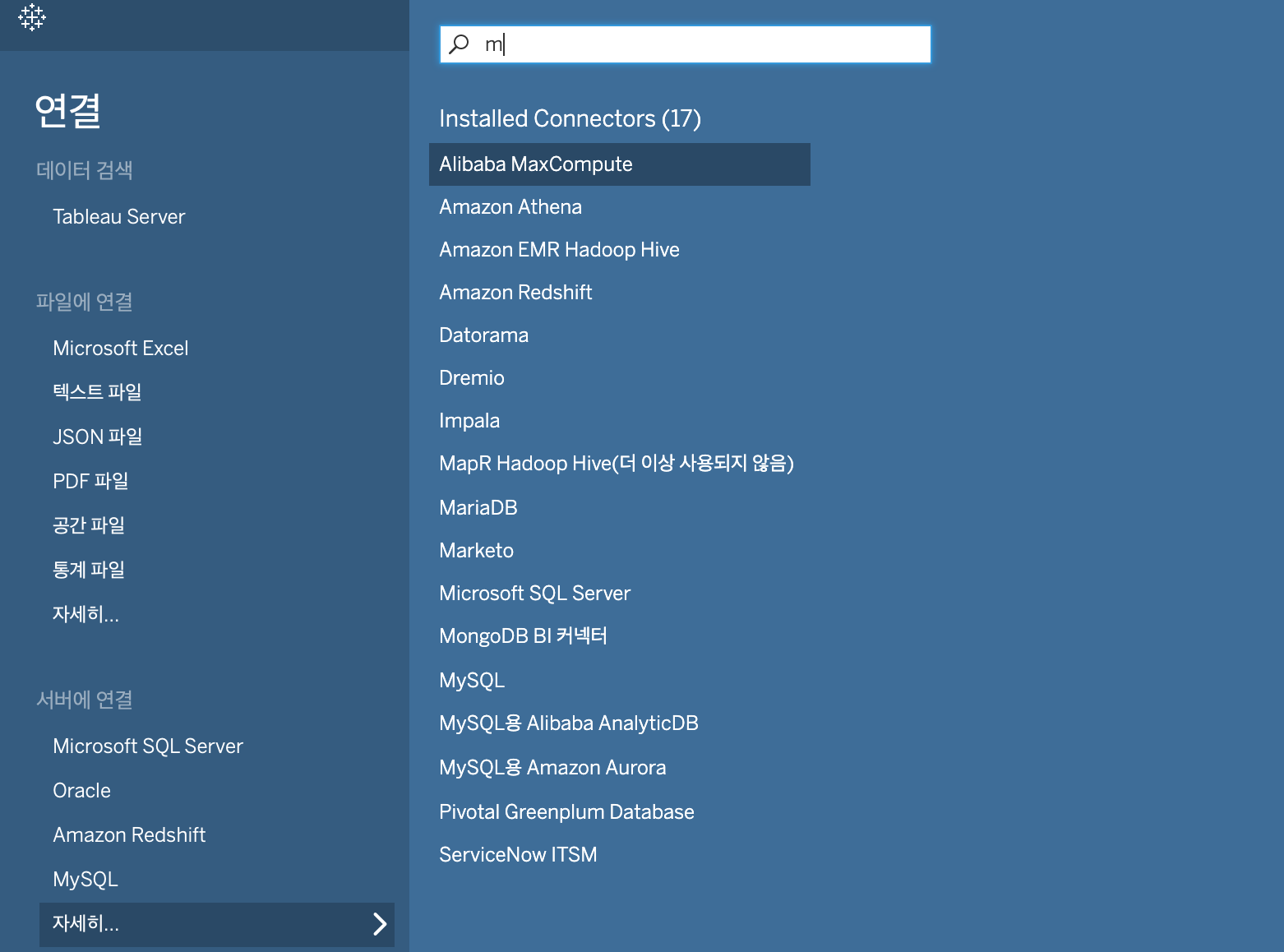The width and height of the screenshot is (1284, 952).
Task: Click the magnifier search icon
Action: tap(460, 44)
